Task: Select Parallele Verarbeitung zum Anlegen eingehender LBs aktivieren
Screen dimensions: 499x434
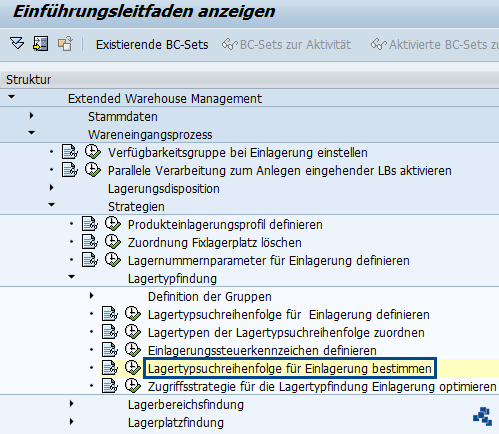Action: [280, 171]
